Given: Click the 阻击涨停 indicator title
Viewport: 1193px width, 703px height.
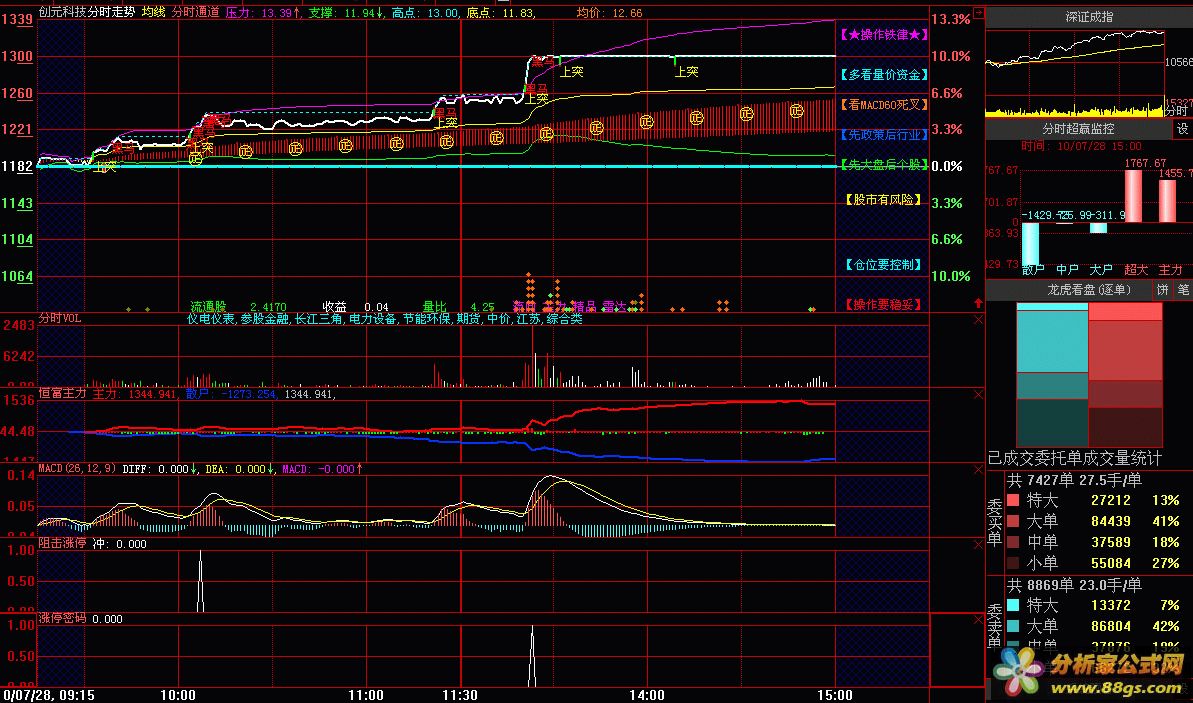Looking at the screenshot, I should (62, 543).
